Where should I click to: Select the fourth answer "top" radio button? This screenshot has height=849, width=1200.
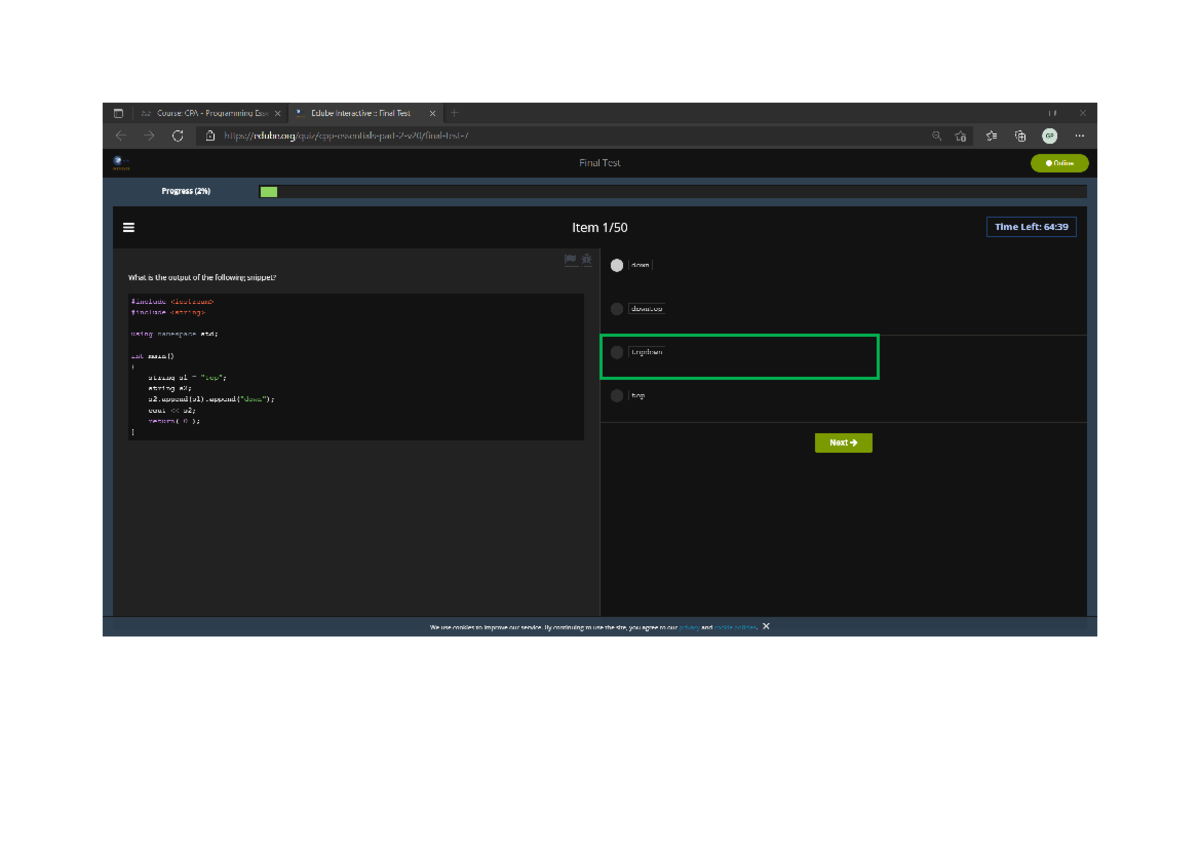(x=617, y=396)
